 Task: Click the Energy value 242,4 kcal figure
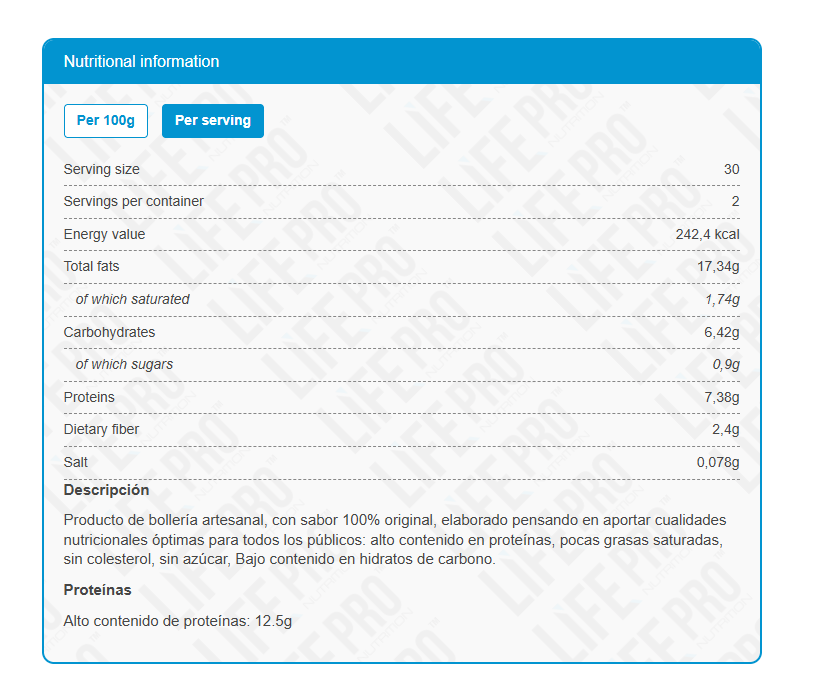pos(707,234)
